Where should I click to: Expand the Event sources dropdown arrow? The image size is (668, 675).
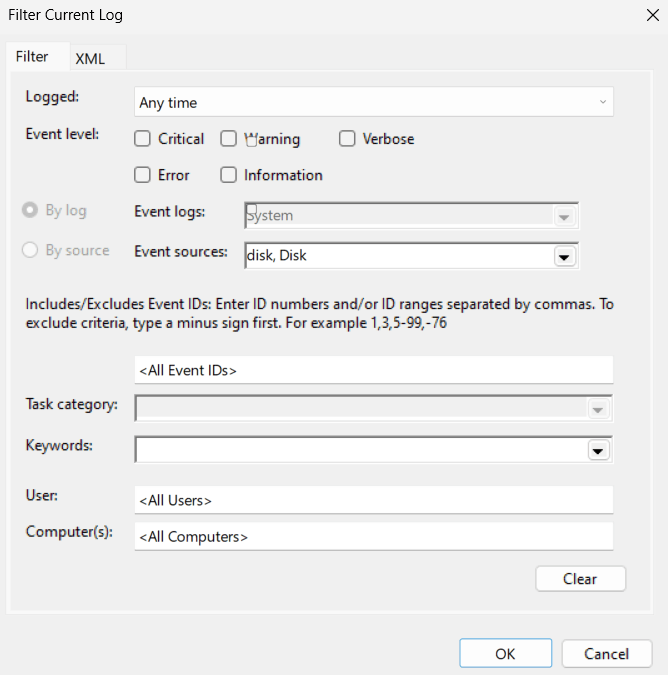(564, 257)
